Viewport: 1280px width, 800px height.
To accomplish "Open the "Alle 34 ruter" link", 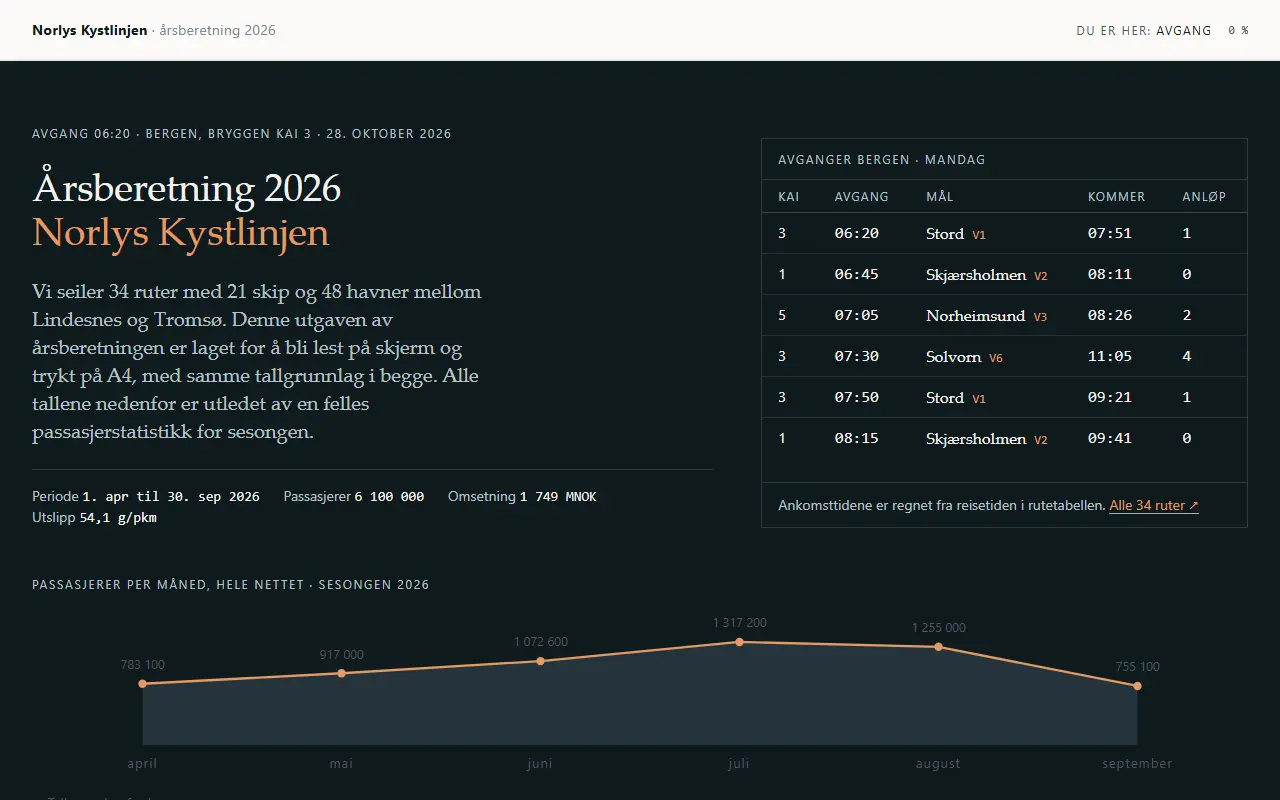I will click(1154, 505).
